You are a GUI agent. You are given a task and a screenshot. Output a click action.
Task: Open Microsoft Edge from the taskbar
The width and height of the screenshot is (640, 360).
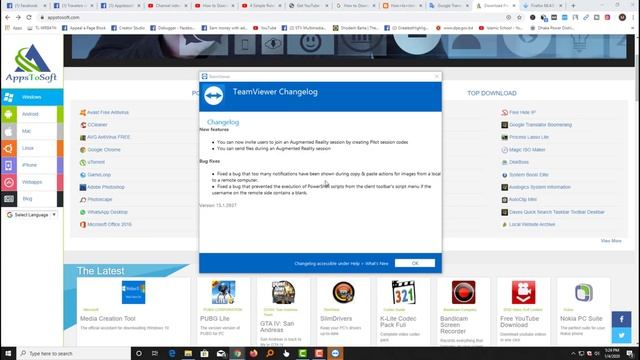pos(172,353)
